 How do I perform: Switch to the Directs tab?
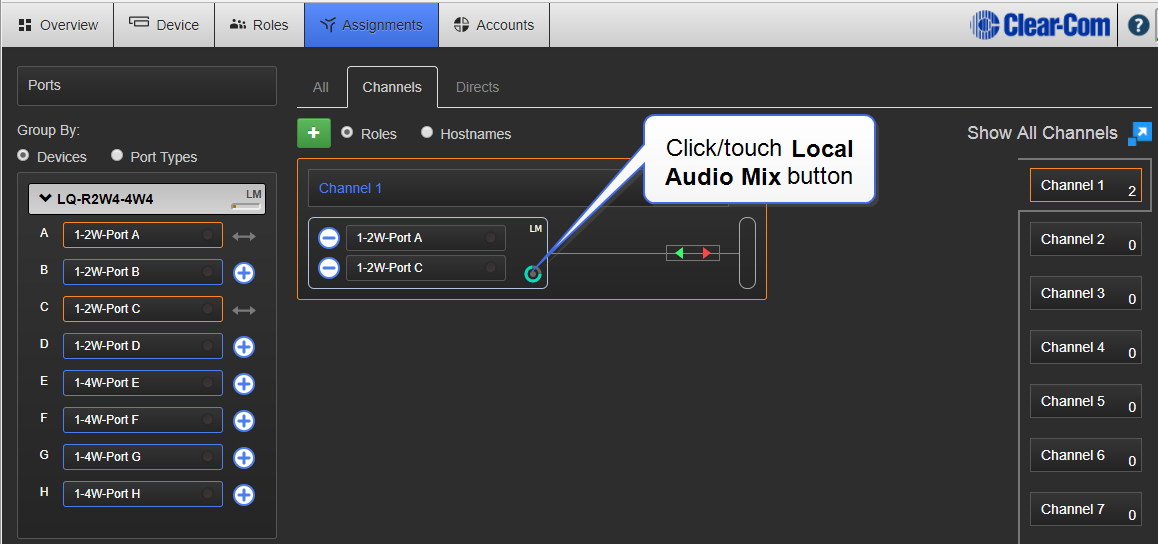click(477, 87)
